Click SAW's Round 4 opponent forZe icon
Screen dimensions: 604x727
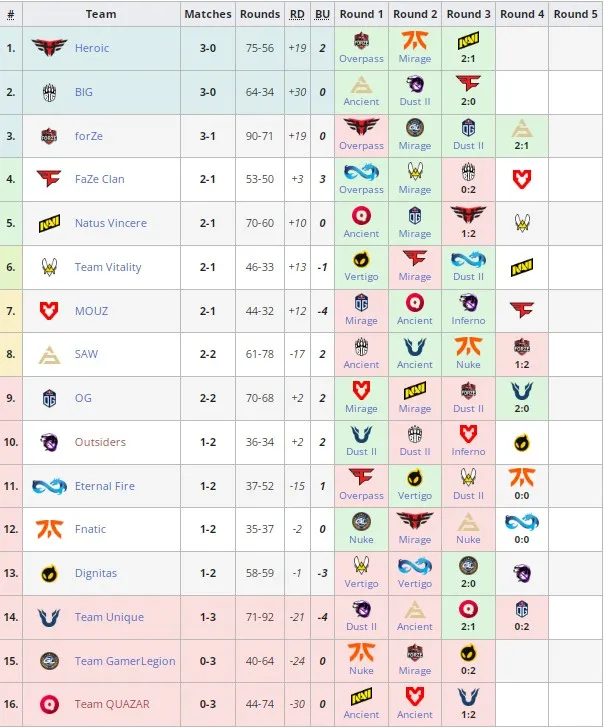click(x=521, y=347)
